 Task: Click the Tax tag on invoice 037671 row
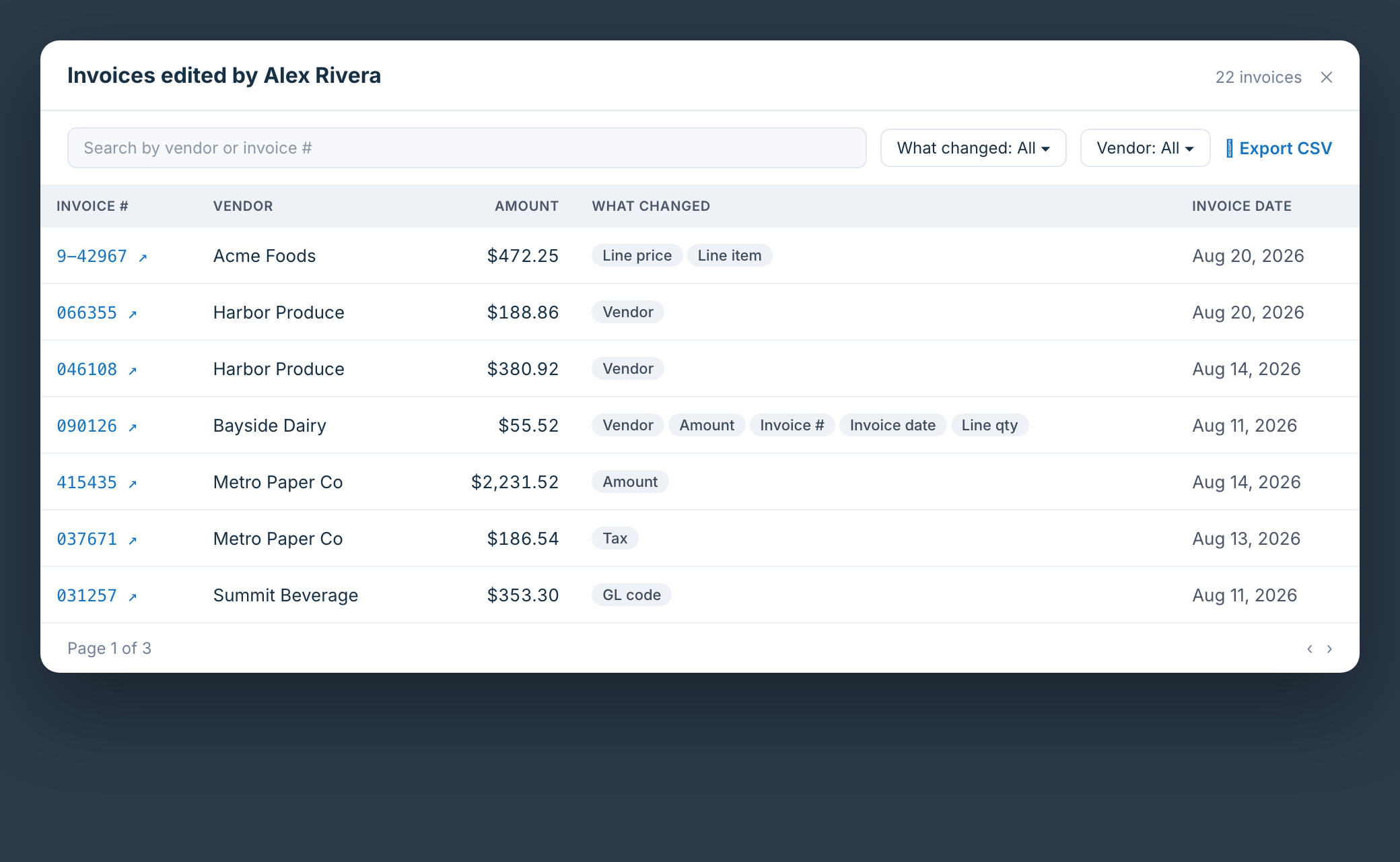pyautogui.click(x=615, y=538)
